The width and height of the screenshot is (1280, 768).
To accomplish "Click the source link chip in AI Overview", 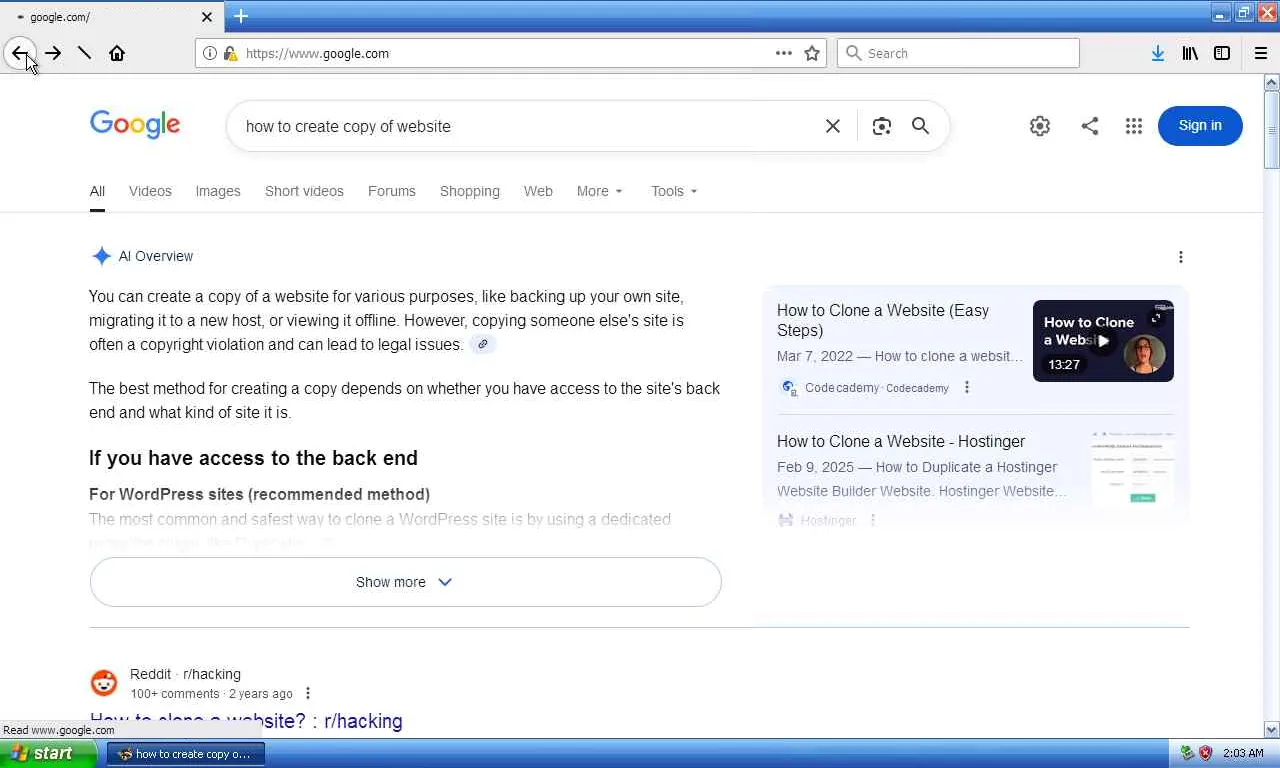I will tap(483, 345).
